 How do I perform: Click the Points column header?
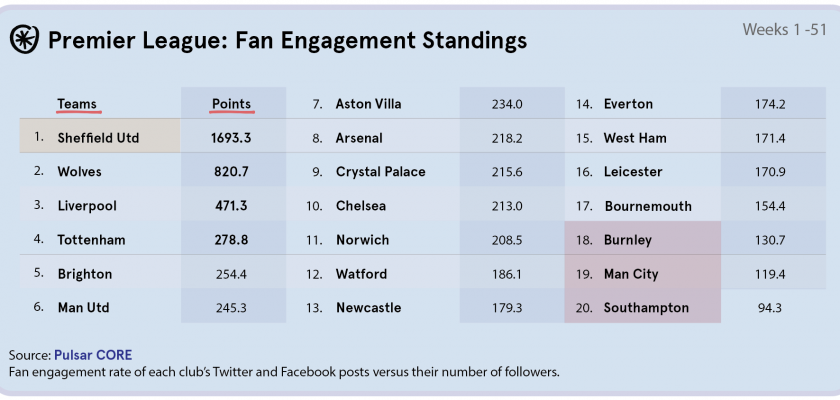coord(231,104)
